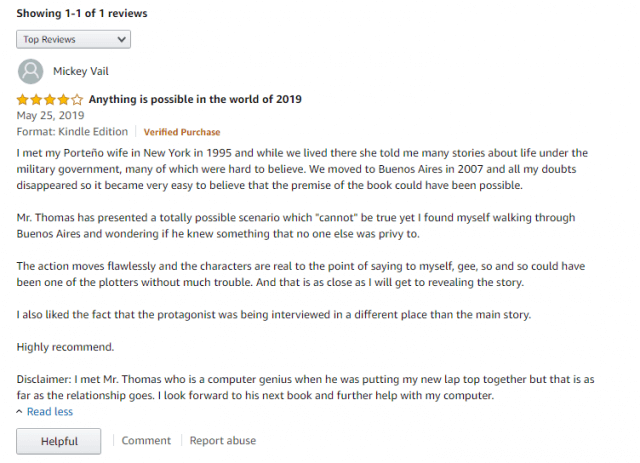The height and width of the screenshot is (463, 640).
Task: Click the Showing 1-1 of 1 reviews heading
Action: pyautogui.click(x=82, y=13)
